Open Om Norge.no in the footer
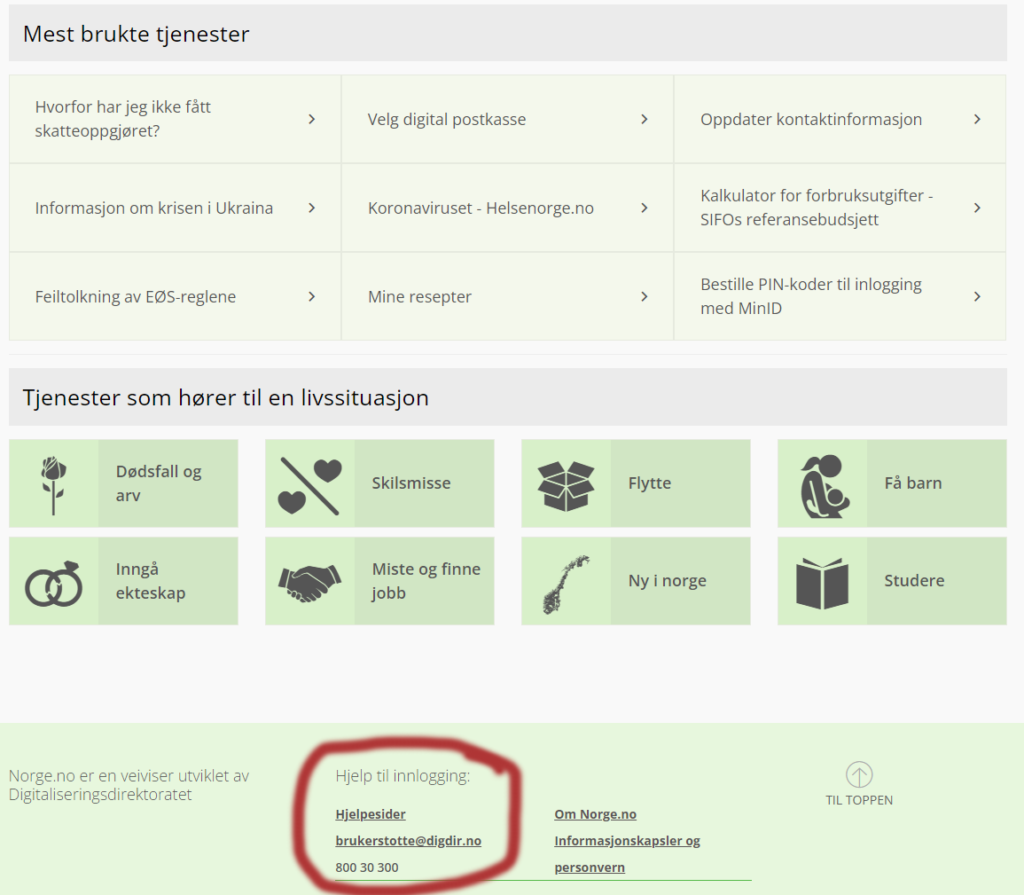The image size is (1024, 895). click(595, 814)
